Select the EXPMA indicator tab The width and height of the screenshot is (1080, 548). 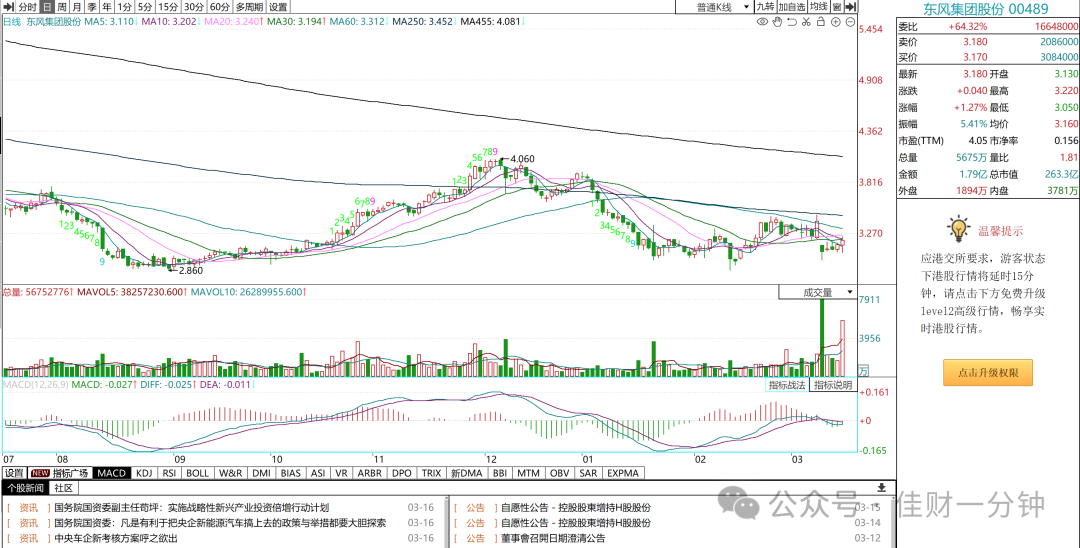click(624, 474)
